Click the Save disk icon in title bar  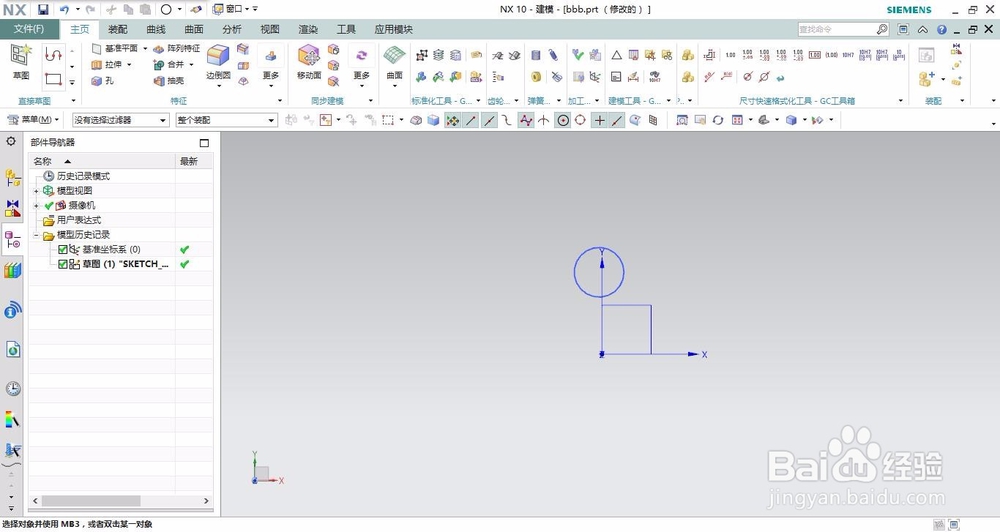pos(43,9)
